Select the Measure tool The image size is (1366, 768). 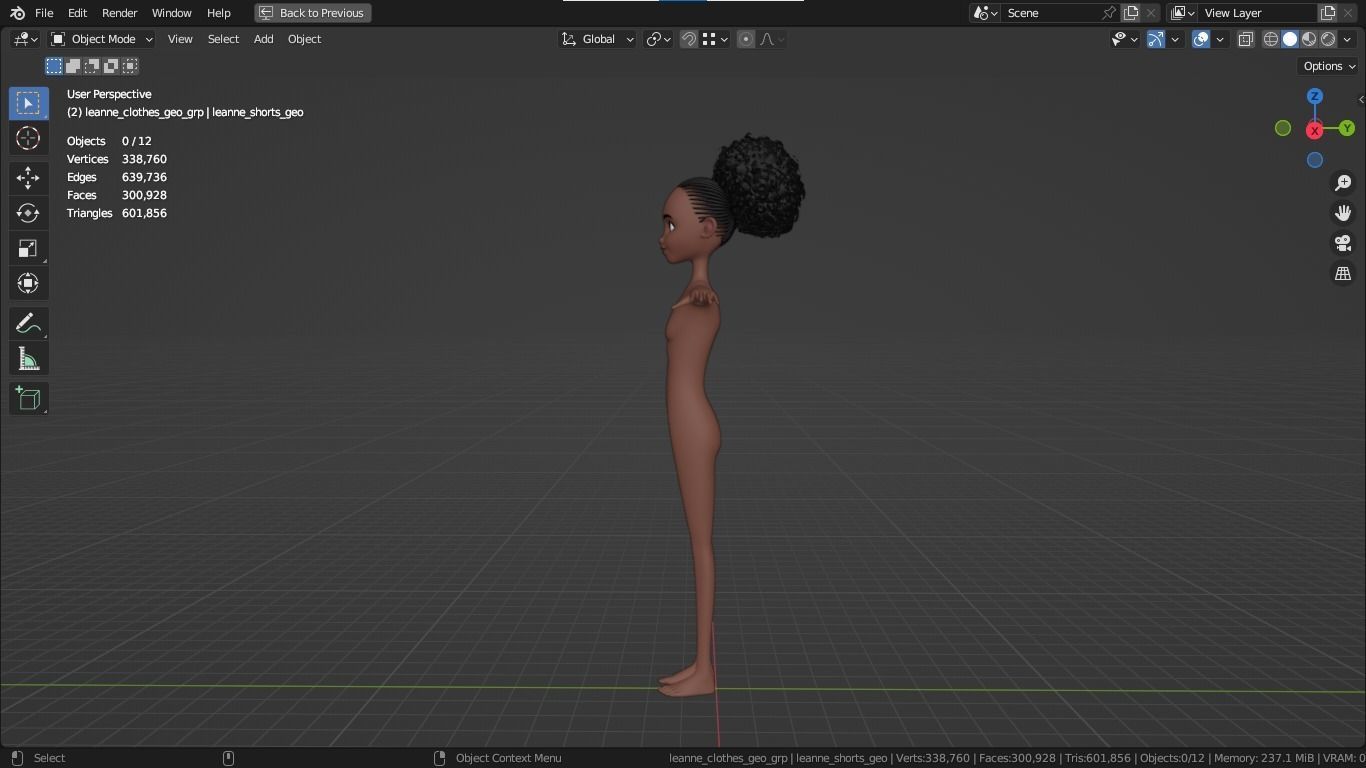click(x=28, y=359)
